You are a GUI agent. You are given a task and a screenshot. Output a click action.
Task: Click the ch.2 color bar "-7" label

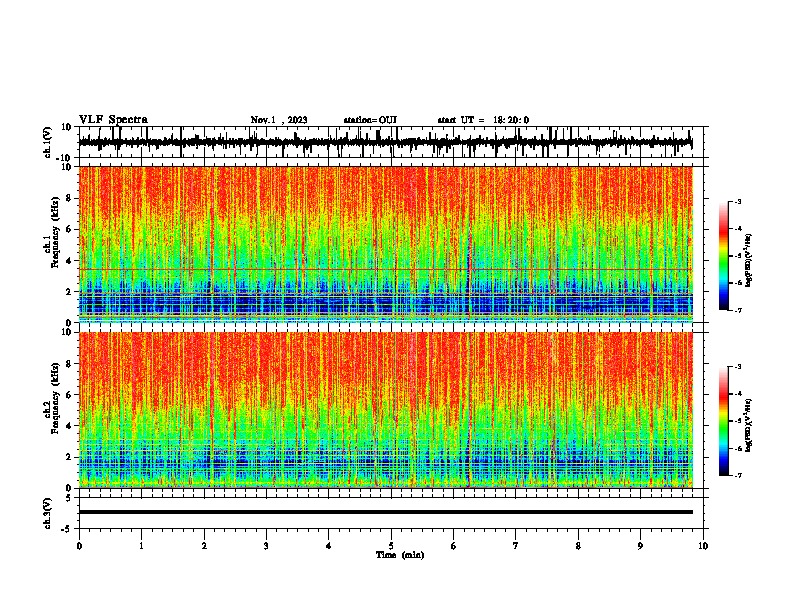pos(737,475)
